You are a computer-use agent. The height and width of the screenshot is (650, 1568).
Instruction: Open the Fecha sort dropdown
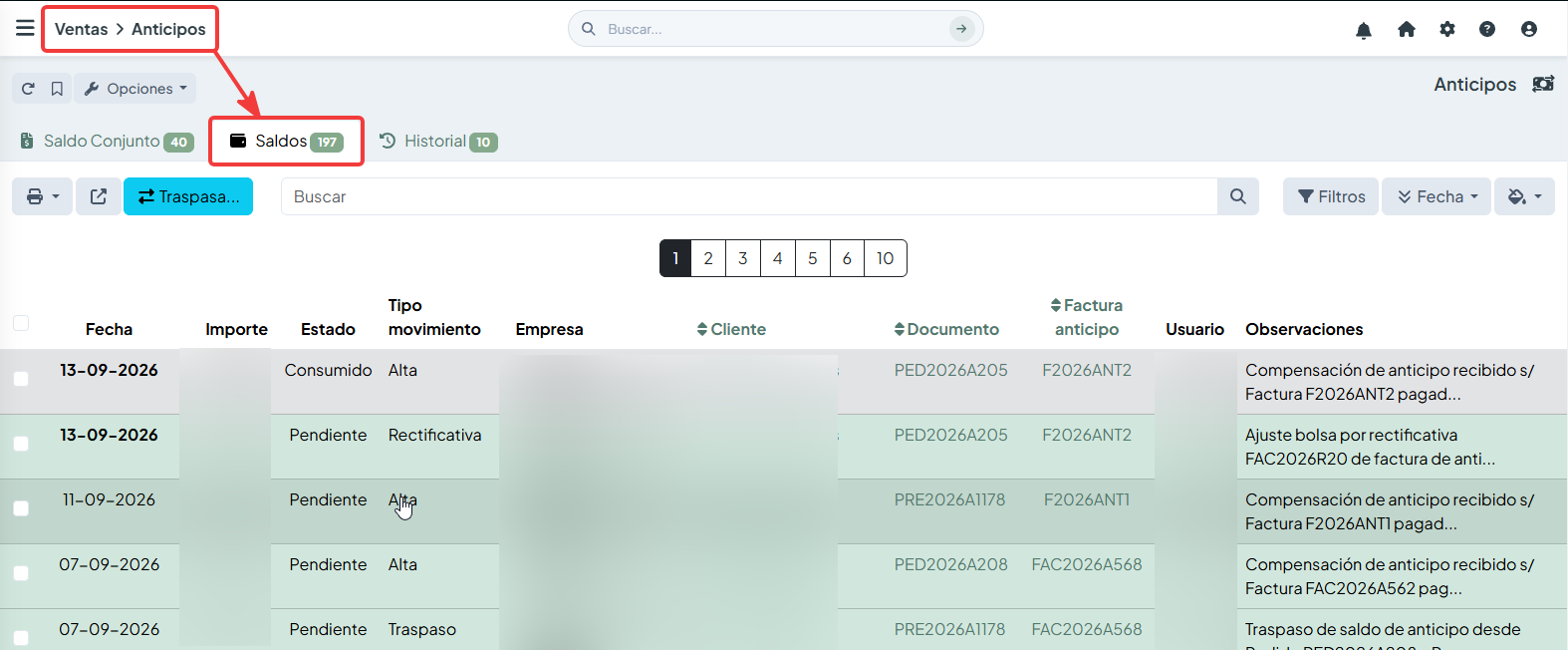click(x=1437, y=196)
